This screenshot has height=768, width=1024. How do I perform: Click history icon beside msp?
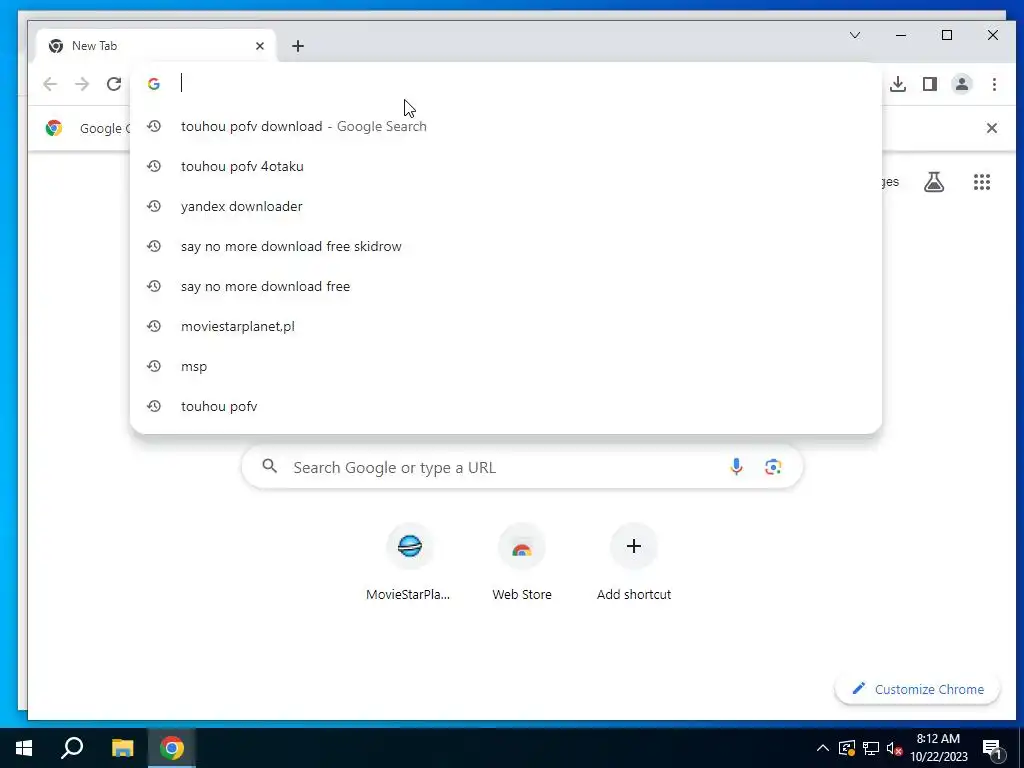pyautogui.click(x=153, y=366)
